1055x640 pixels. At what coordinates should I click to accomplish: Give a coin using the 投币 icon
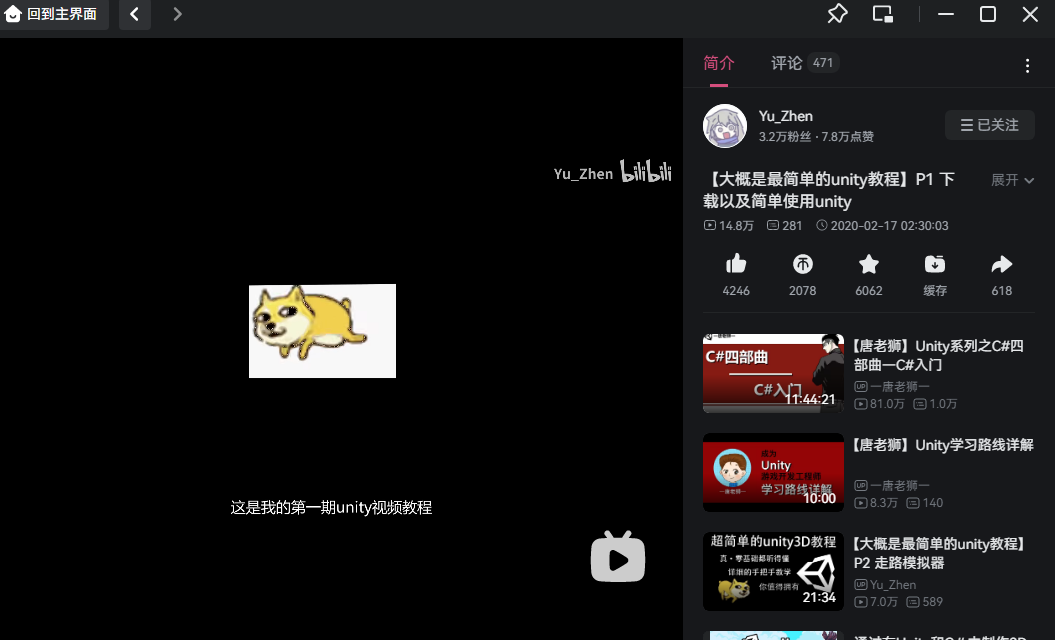pos(802,272)
